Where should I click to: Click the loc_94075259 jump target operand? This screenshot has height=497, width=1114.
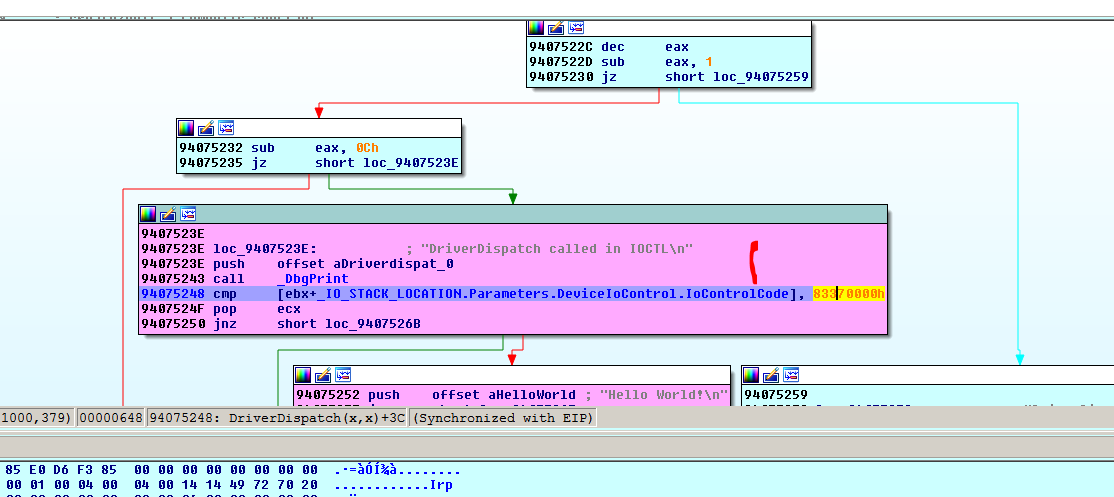click(760, 77)
